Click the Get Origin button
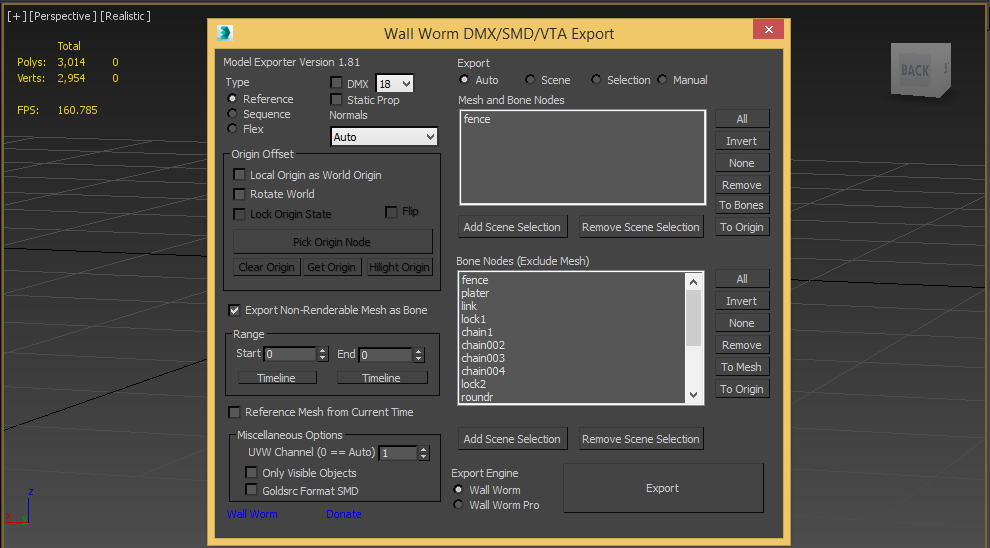Screen dimensions: 990x548 (x=331, y=267)
